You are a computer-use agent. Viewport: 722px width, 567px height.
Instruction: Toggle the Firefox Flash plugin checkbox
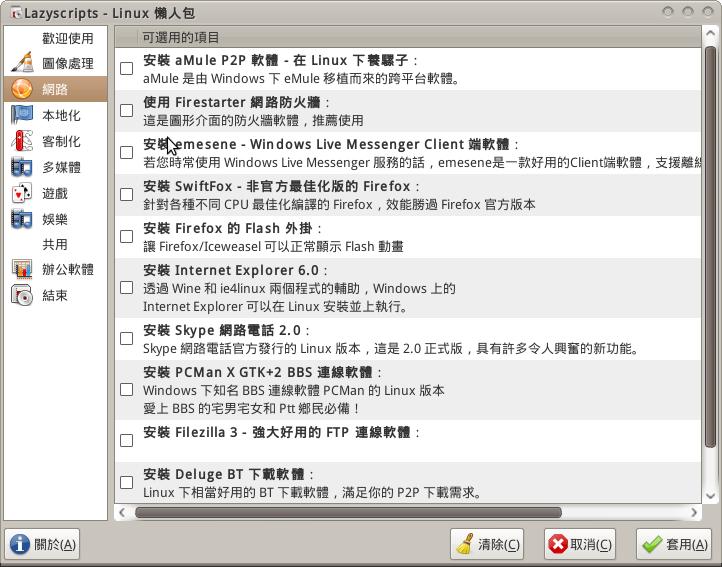pyautogui.click(x=127, y=236)
